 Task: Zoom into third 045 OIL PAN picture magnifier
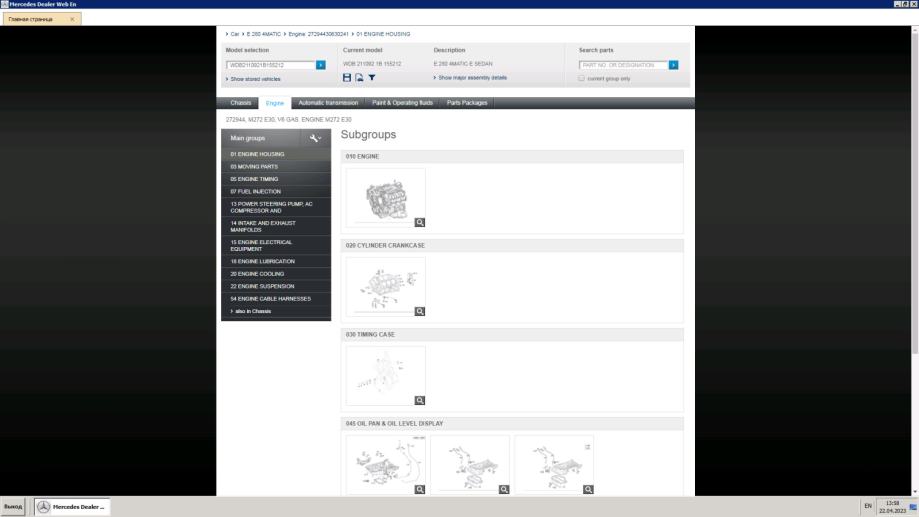[588, 489]
